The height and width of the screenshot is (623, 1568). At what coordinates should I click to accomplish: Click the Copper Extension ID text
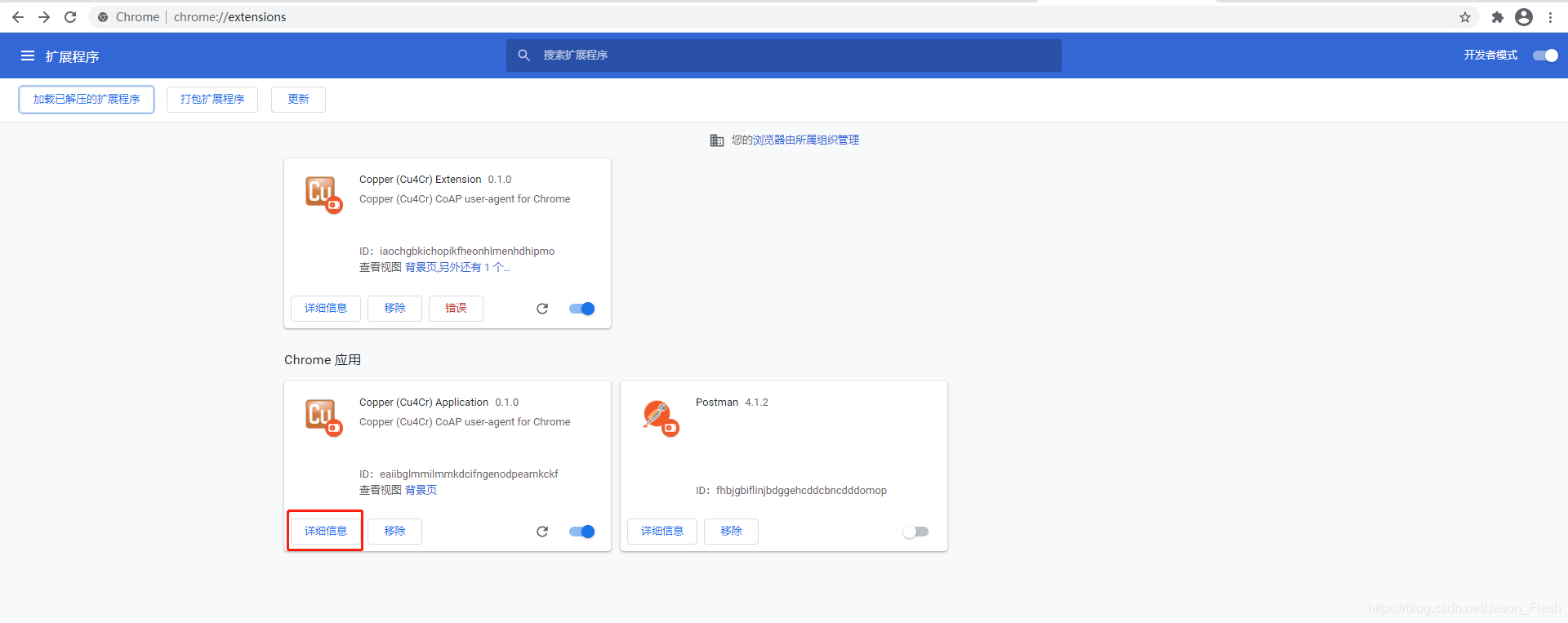(x=457, y=251)
